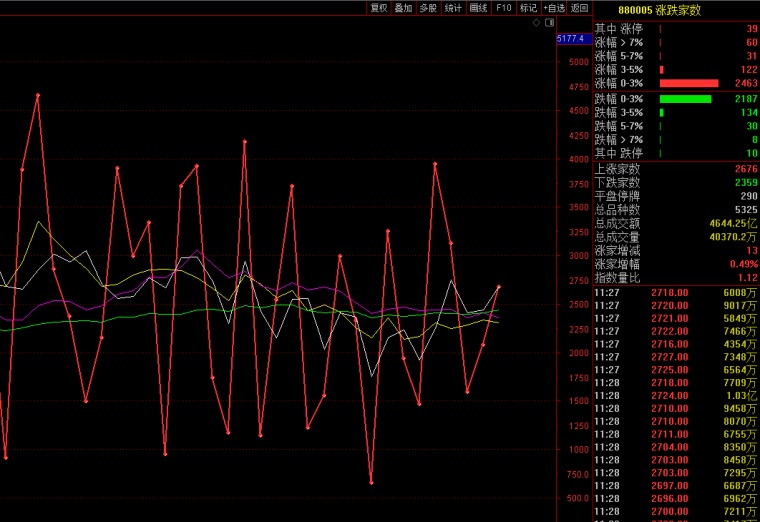Select the 涨幅 > 7% row
The width and height of the screenshot is (760, 522).
676,42
